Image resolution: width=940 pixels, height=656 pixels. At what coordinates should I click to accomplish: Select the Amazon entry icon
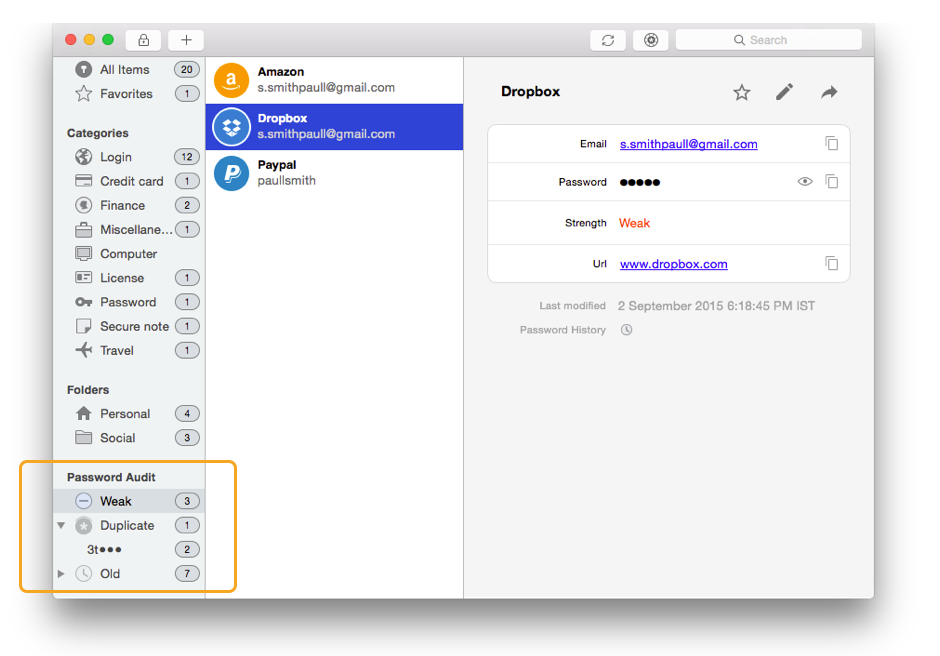(x=231, y=80)
